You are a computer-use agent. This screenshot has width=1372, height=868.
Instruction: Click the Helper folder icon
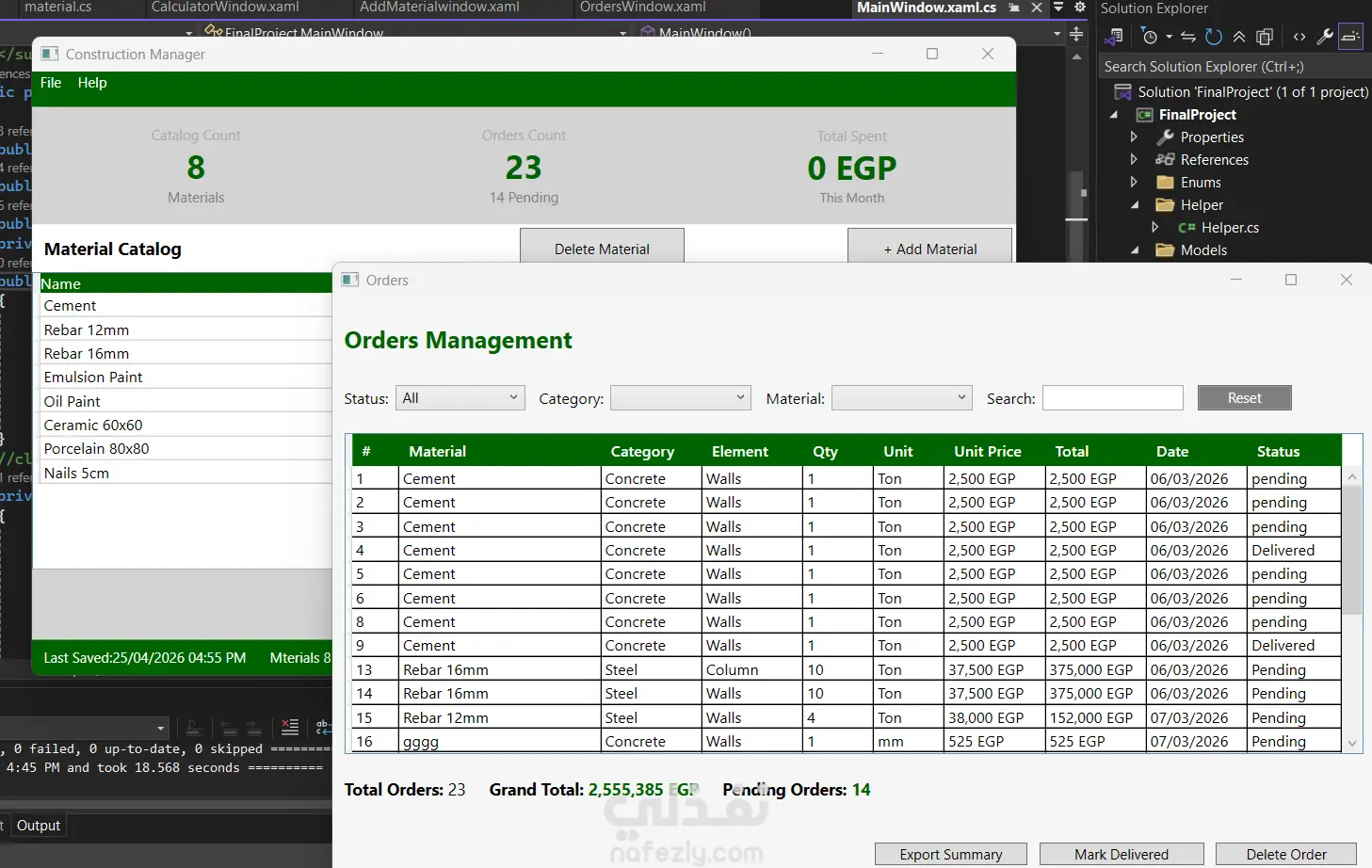pos(1166,205)
